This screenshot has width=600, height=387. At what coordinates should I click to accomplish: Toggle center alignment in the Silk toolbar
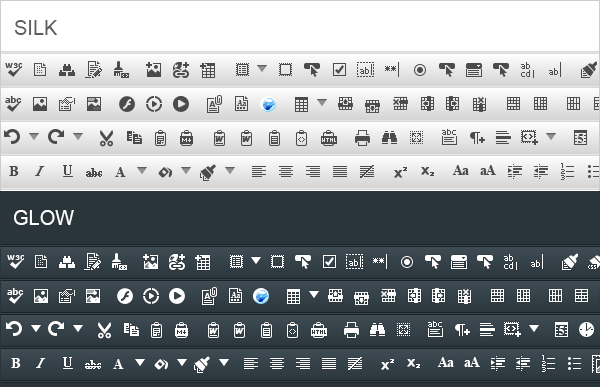click(286, 171)
